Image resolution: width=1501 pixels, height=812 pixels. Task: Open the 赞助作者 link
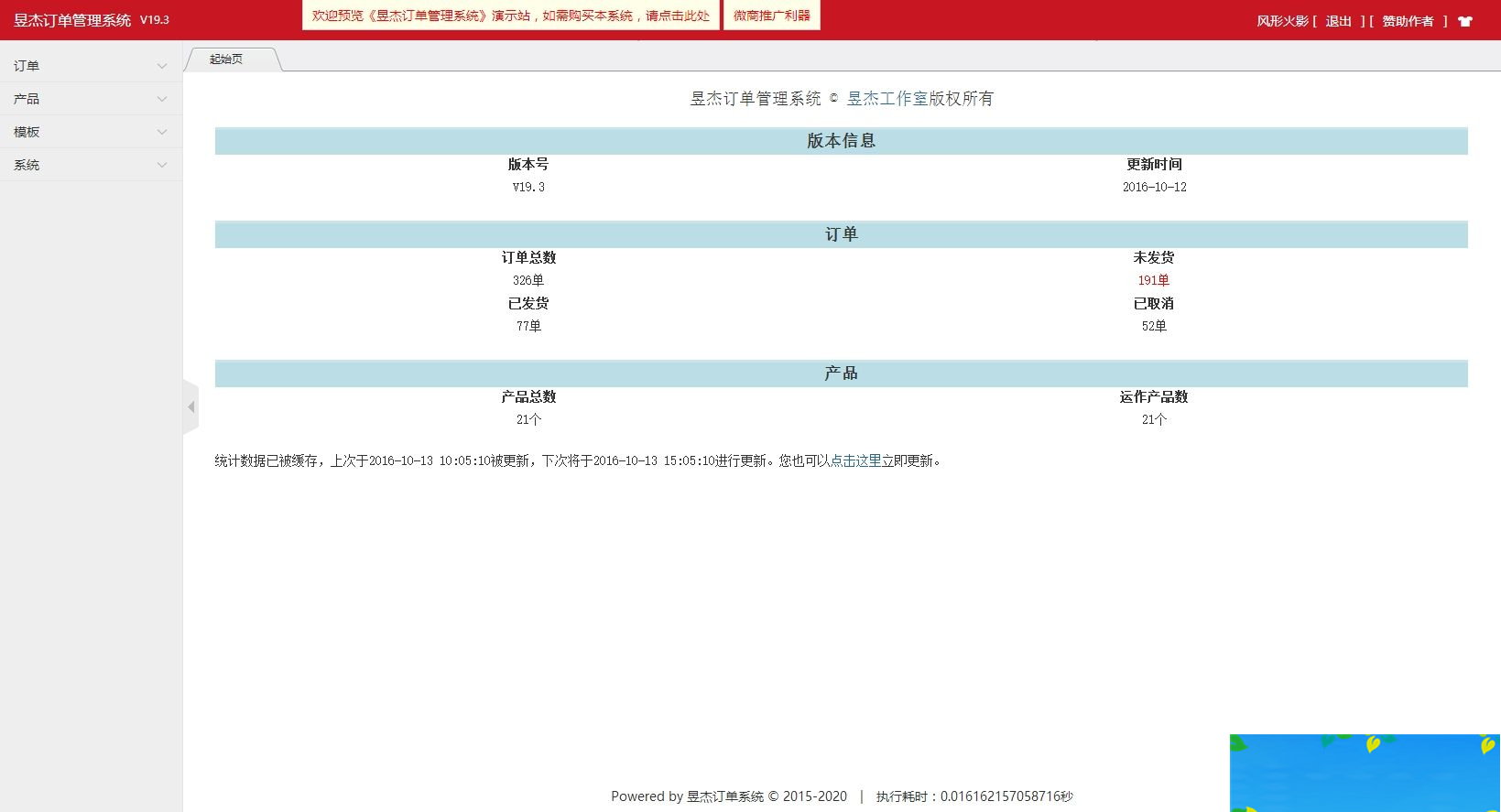pos(1408,21)
